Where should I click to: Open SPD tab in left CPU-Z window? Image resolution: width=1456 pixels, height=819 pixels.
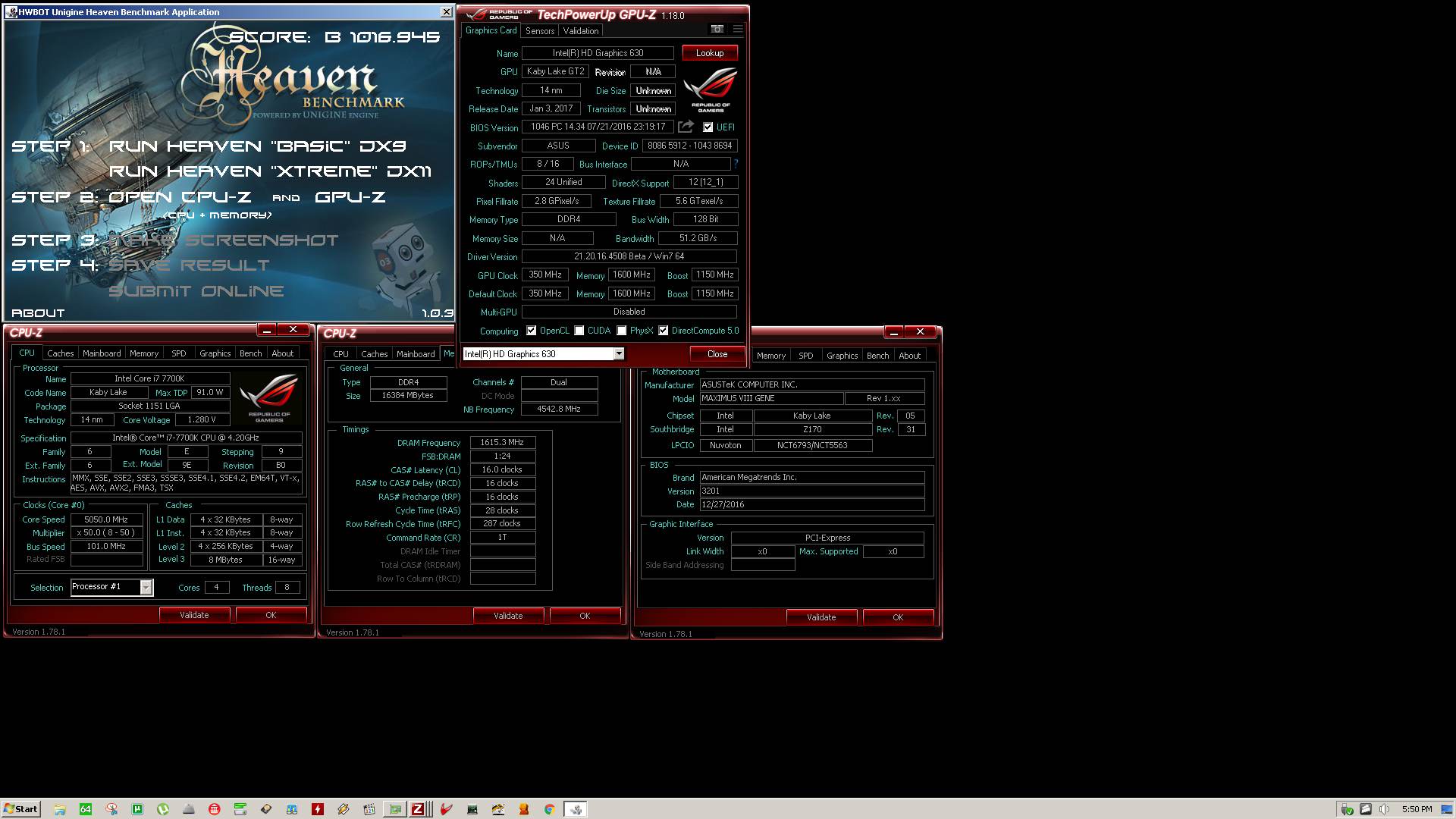pyautogui.click(x=179, y=353)
